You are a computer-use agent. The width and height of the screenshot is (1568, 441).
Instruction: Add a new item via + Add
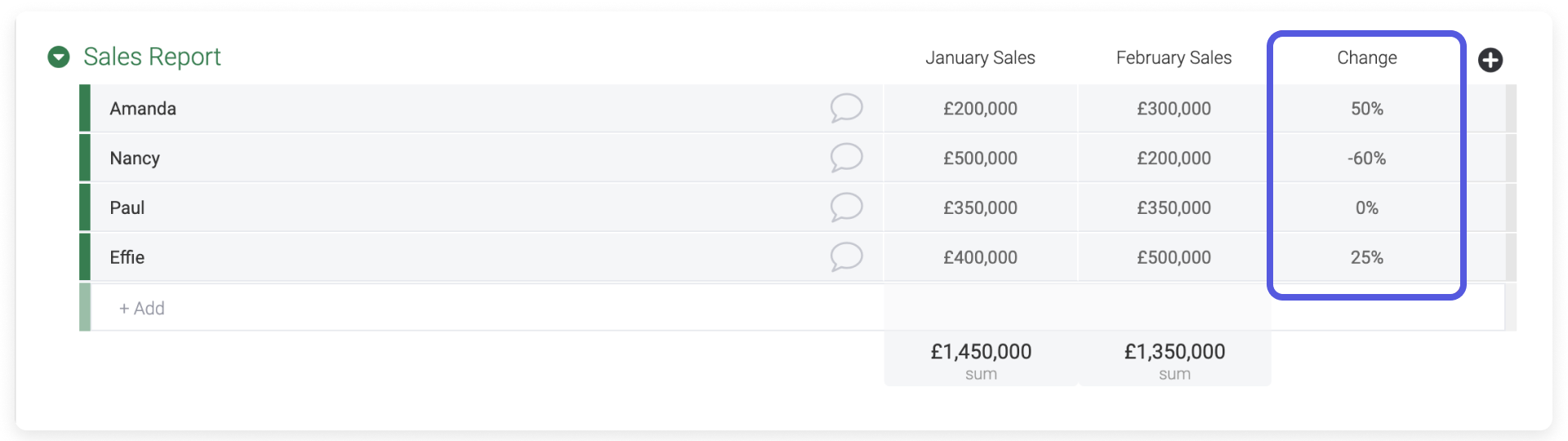pos(142,309)
